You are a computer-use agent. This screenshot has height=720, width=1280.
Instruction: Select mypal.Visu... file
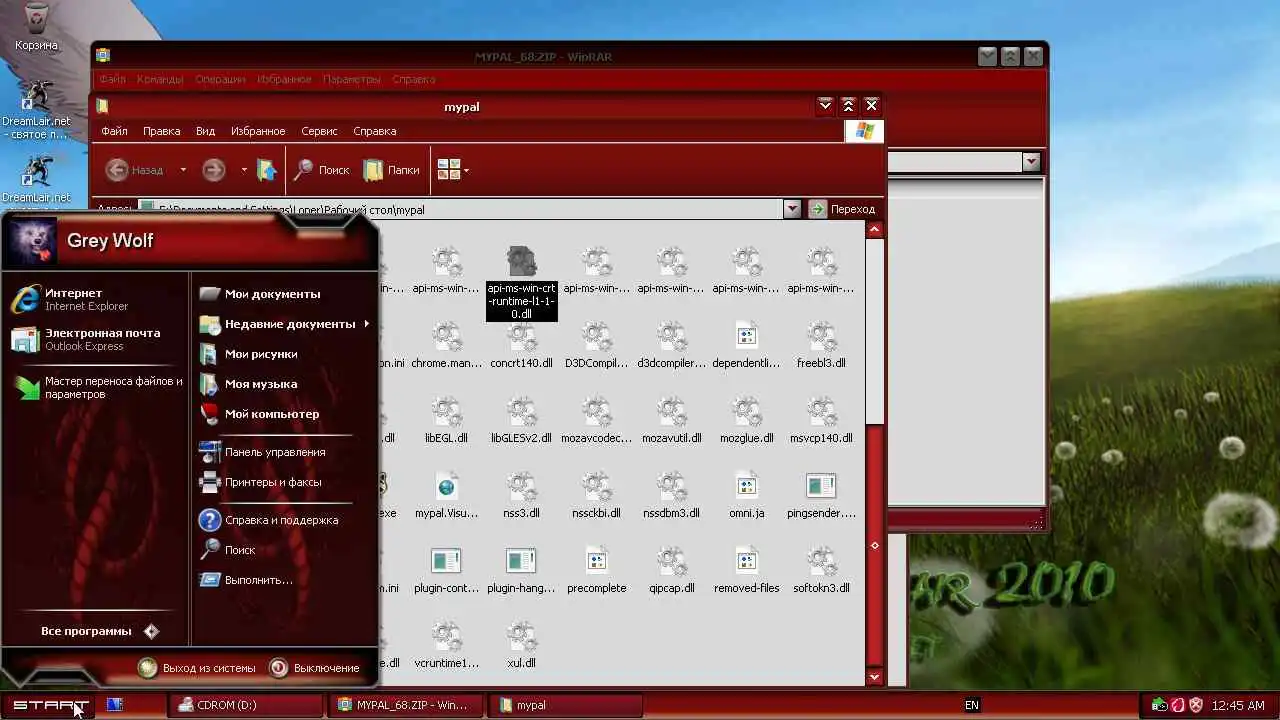pos(446,495)
